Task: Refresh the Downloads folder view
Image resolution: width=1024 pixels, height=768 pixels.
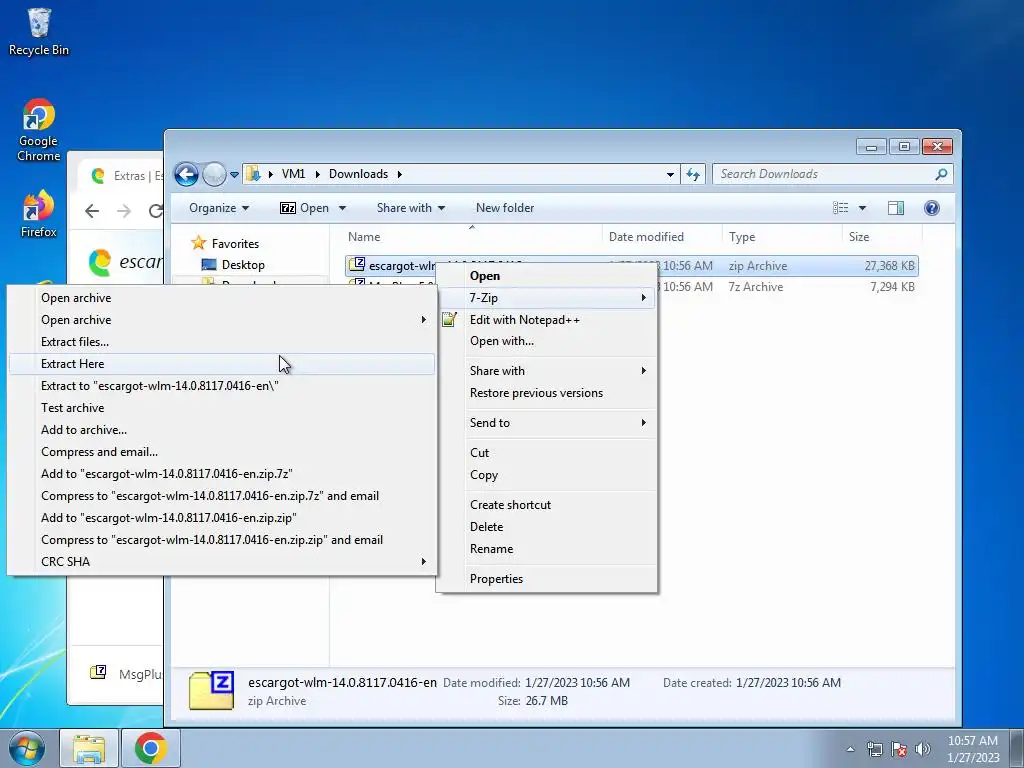Action: (x=693, y=174)
